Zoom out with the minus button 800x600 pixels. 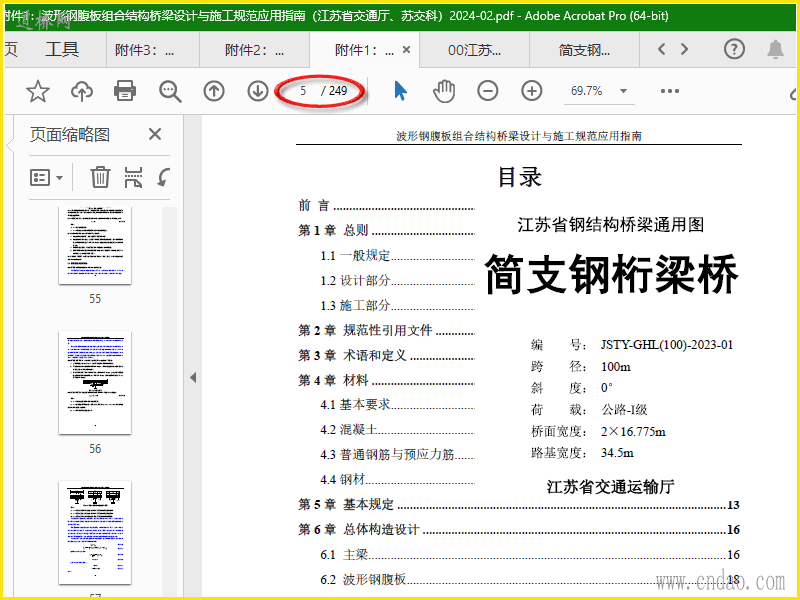click(x=488, y=91)
